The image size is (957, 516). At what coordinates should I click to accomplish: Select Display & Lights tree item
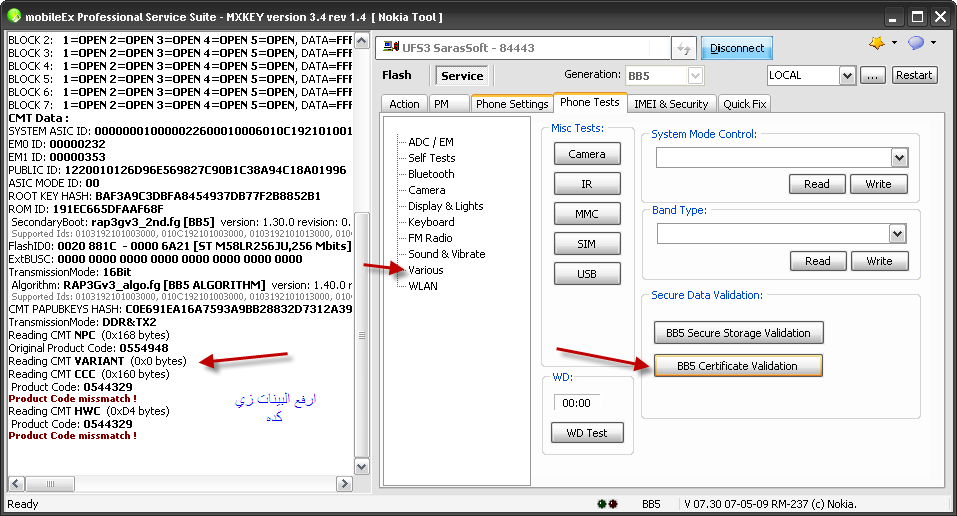[446, 206]
